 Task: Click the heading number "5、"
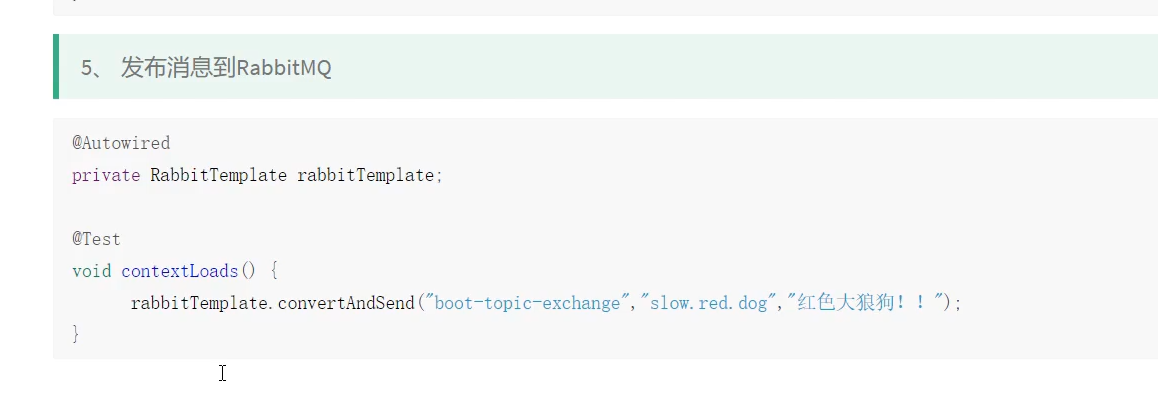93,68
